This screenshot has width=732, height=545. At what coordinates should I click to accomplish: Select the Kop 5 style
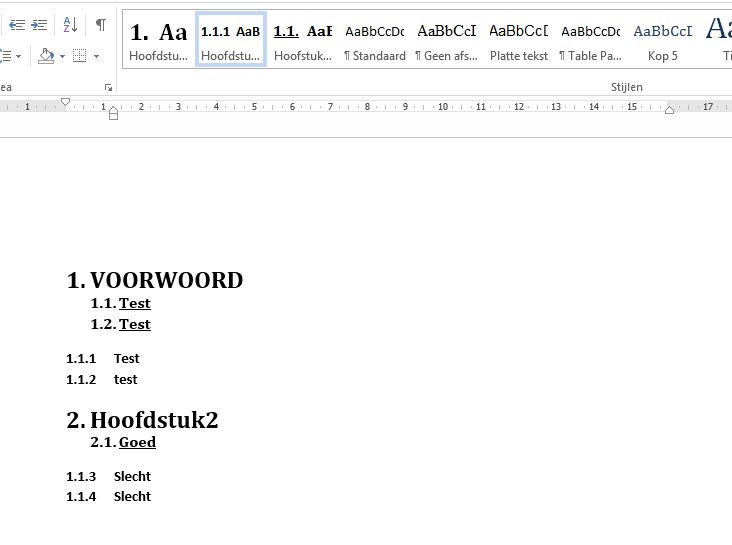(x=662, y=40)
